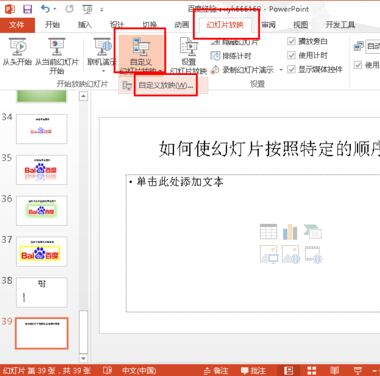Open the 批注 comments pane button
The height and width of the screenshot is (376, 380).
tap(254, 371)
